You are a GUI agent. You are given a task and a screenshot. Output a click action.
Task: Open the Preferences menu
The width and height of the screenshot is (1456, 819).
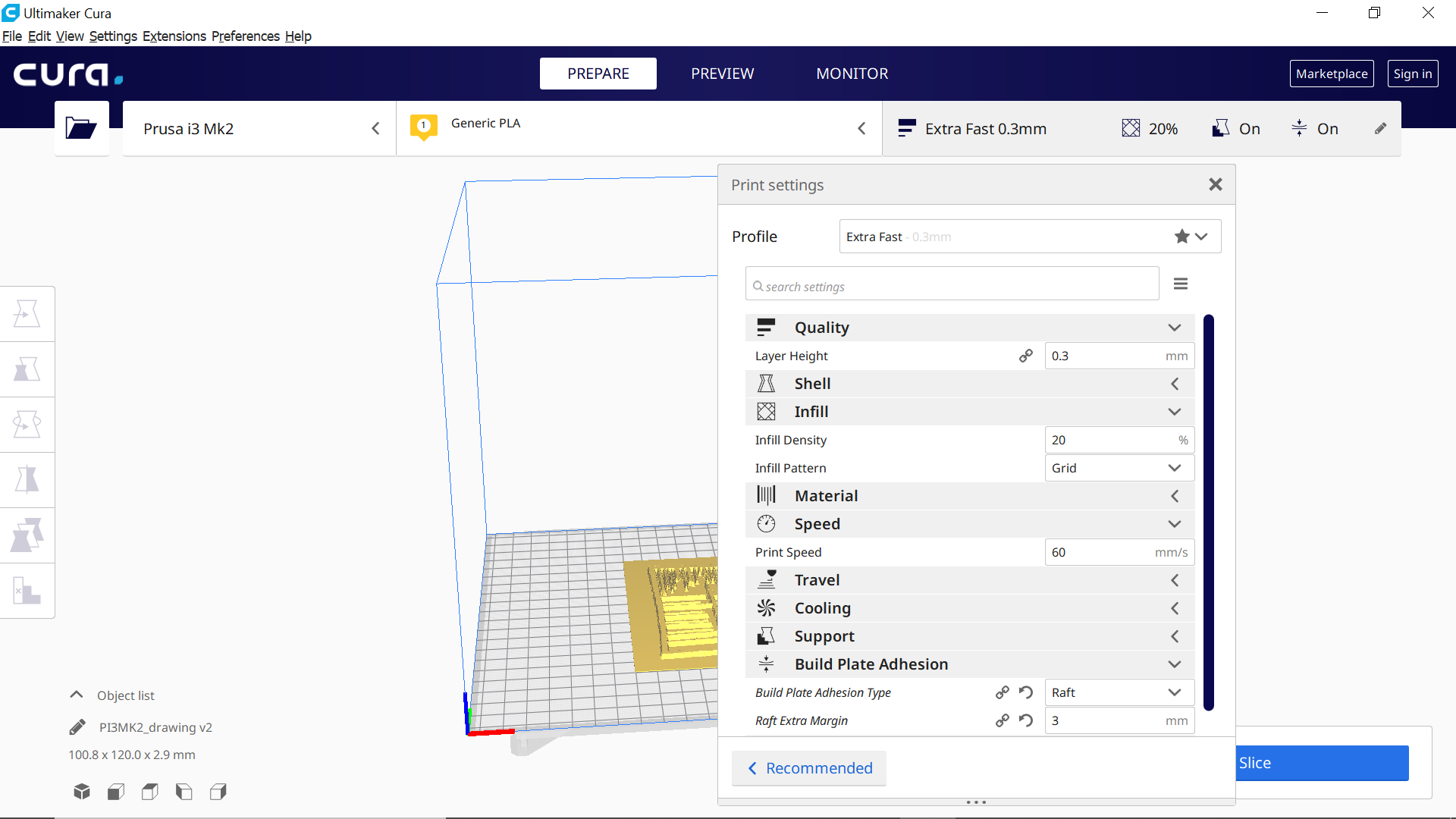[246, 36]
